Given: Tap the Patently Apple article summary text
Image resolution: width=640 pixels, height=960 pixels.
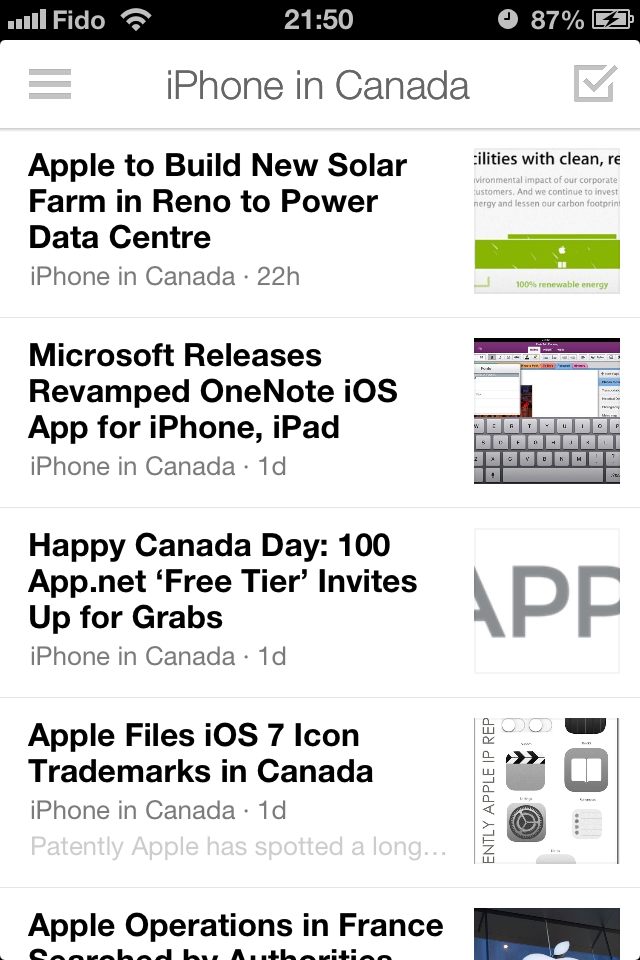Looking at the screenshot, I should (x=239, y=847).
